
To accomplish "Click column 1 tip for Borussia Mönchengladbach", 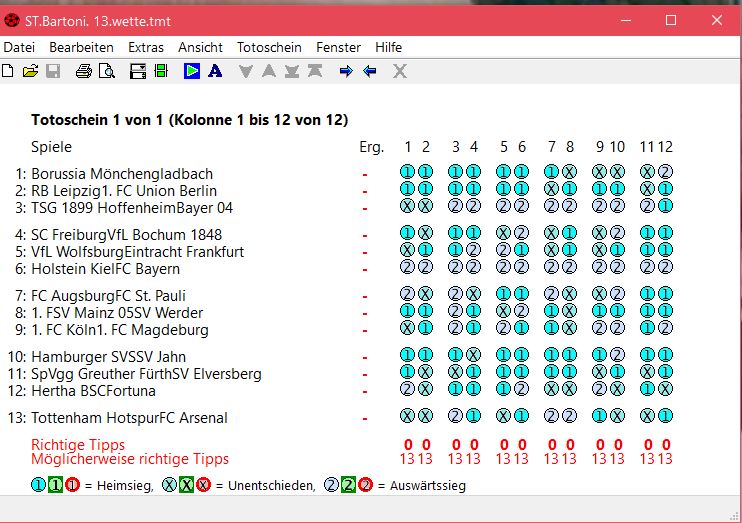I will click(407, 171).
